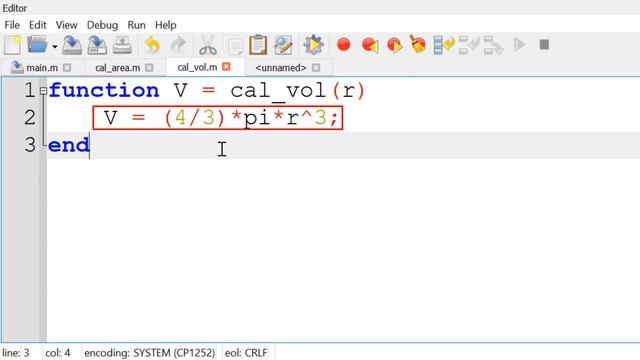Image resolution: width=640 pixels, height=360 pixels.
Task: Click the 'end' keyword on line 3
Action: [69, 145]
